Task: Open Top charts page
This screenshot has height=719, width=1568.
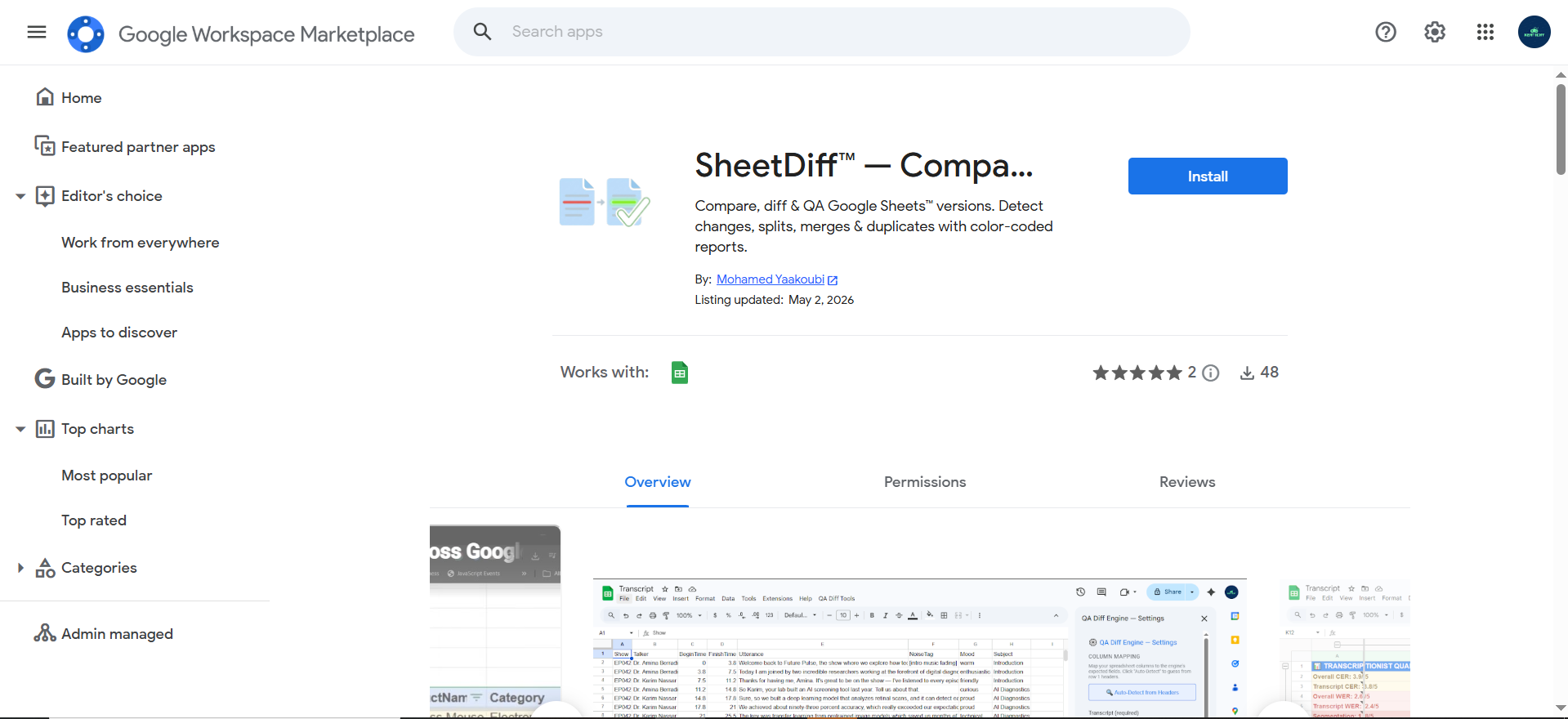Action: pyautogui.click(x=98, y=429)
